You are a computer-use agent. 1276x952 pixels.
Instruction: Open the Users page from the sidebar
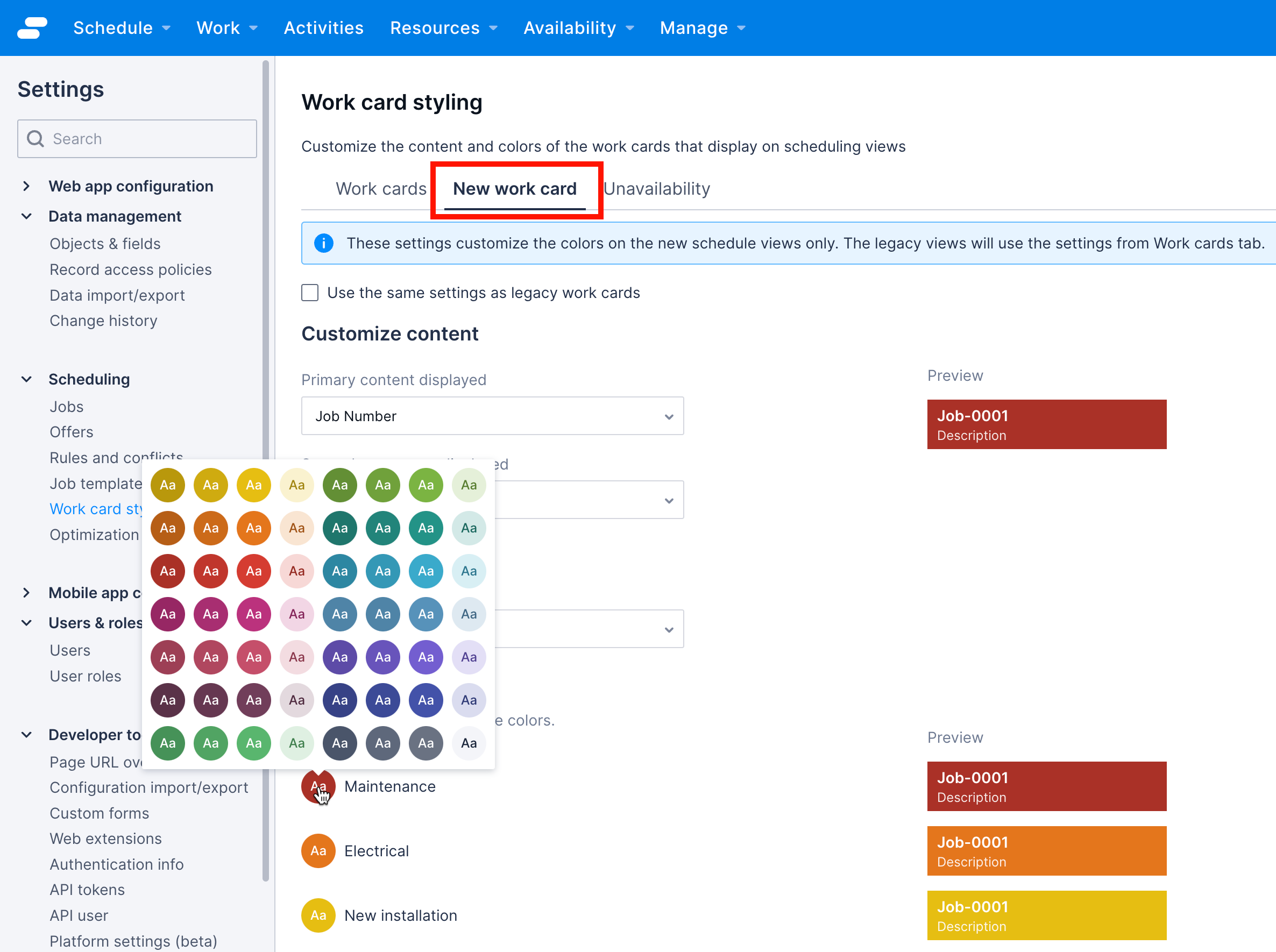pyautogui.click(x=70, y=650)
